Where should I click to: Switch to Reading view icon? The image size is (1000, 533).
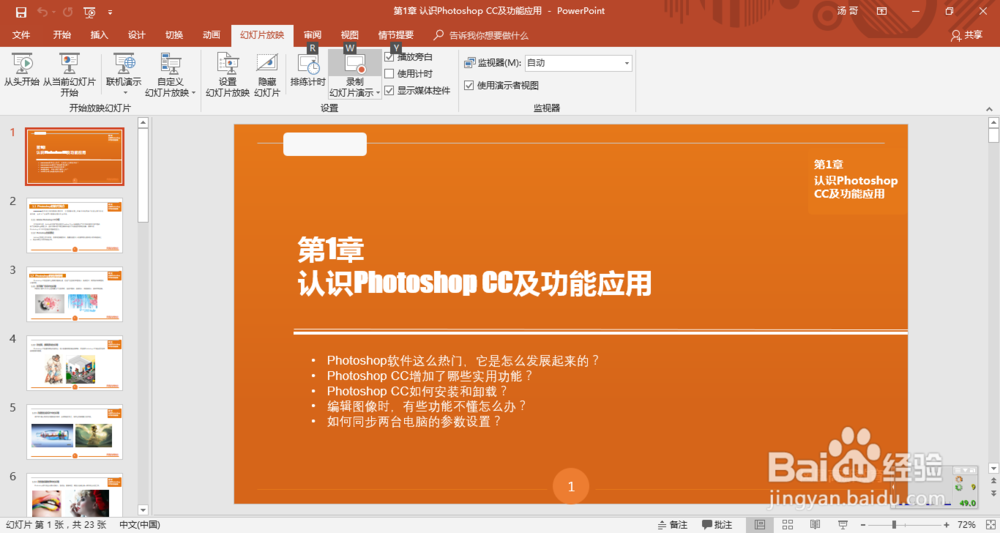(x=815, y=525)
